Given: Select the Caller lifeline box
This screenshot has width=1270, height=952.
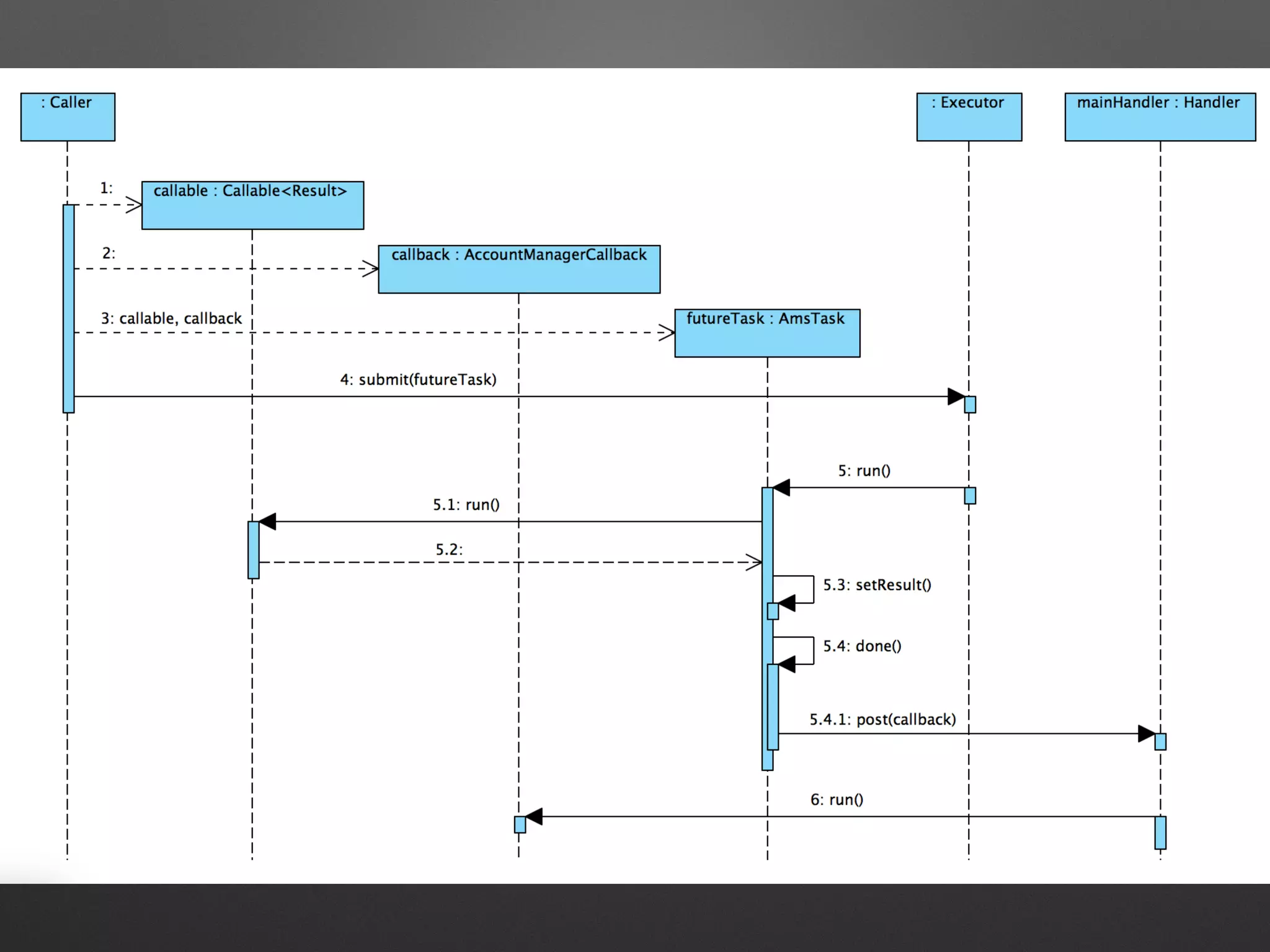Looking at the screenshot, I should click(68, 117).
